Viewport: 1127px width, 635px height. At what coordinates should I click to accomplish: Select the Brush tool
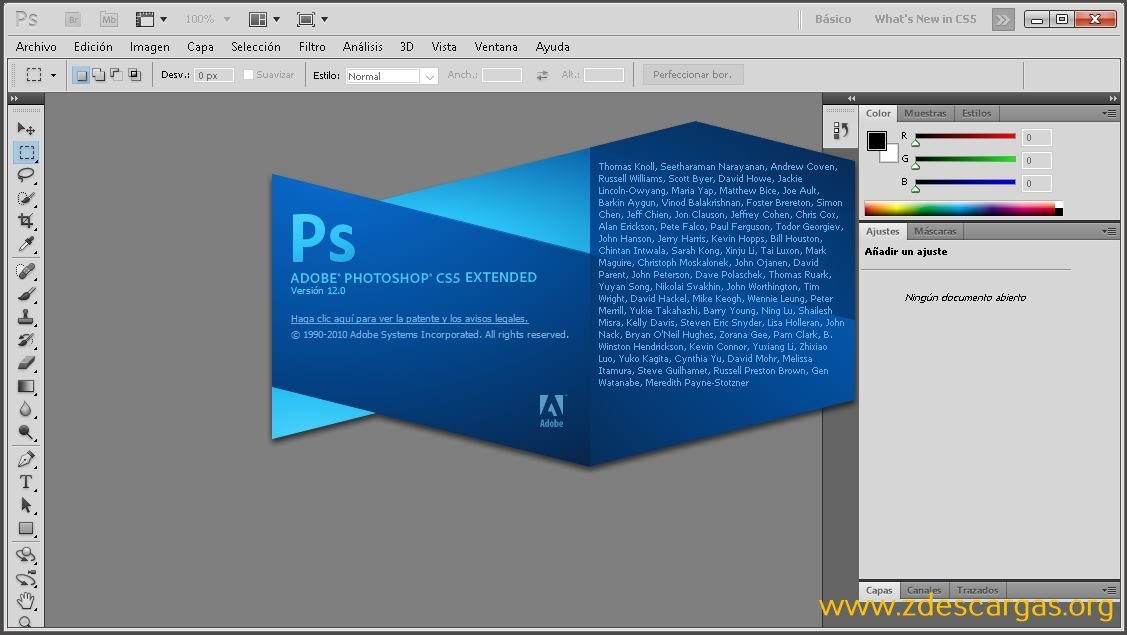26,294
